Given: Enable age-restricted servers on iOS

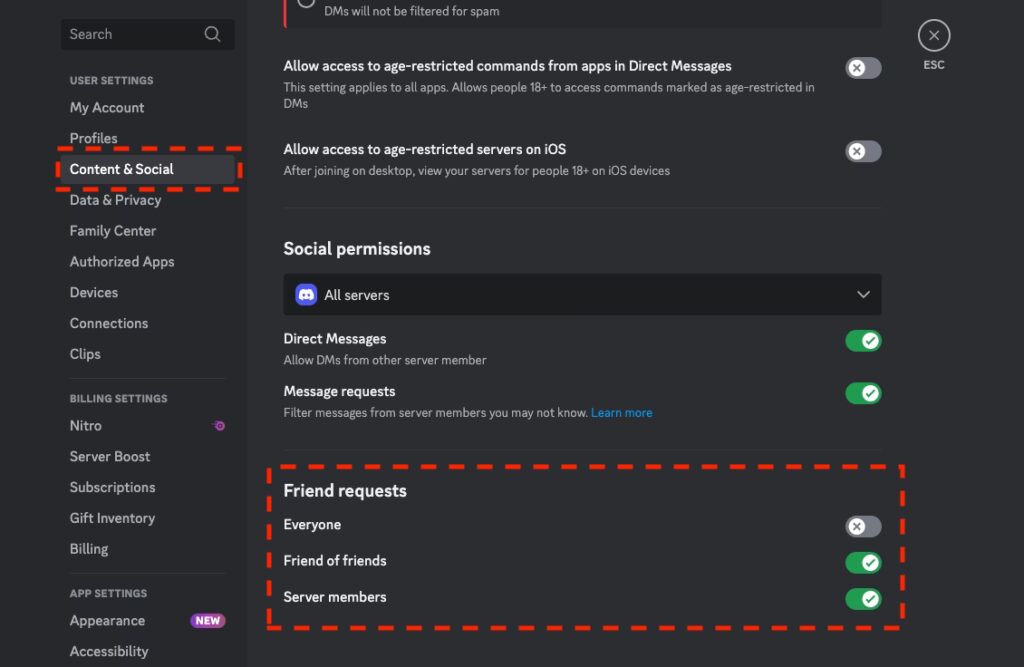Looking at the screenshot, I should click(x=863, y=151).
